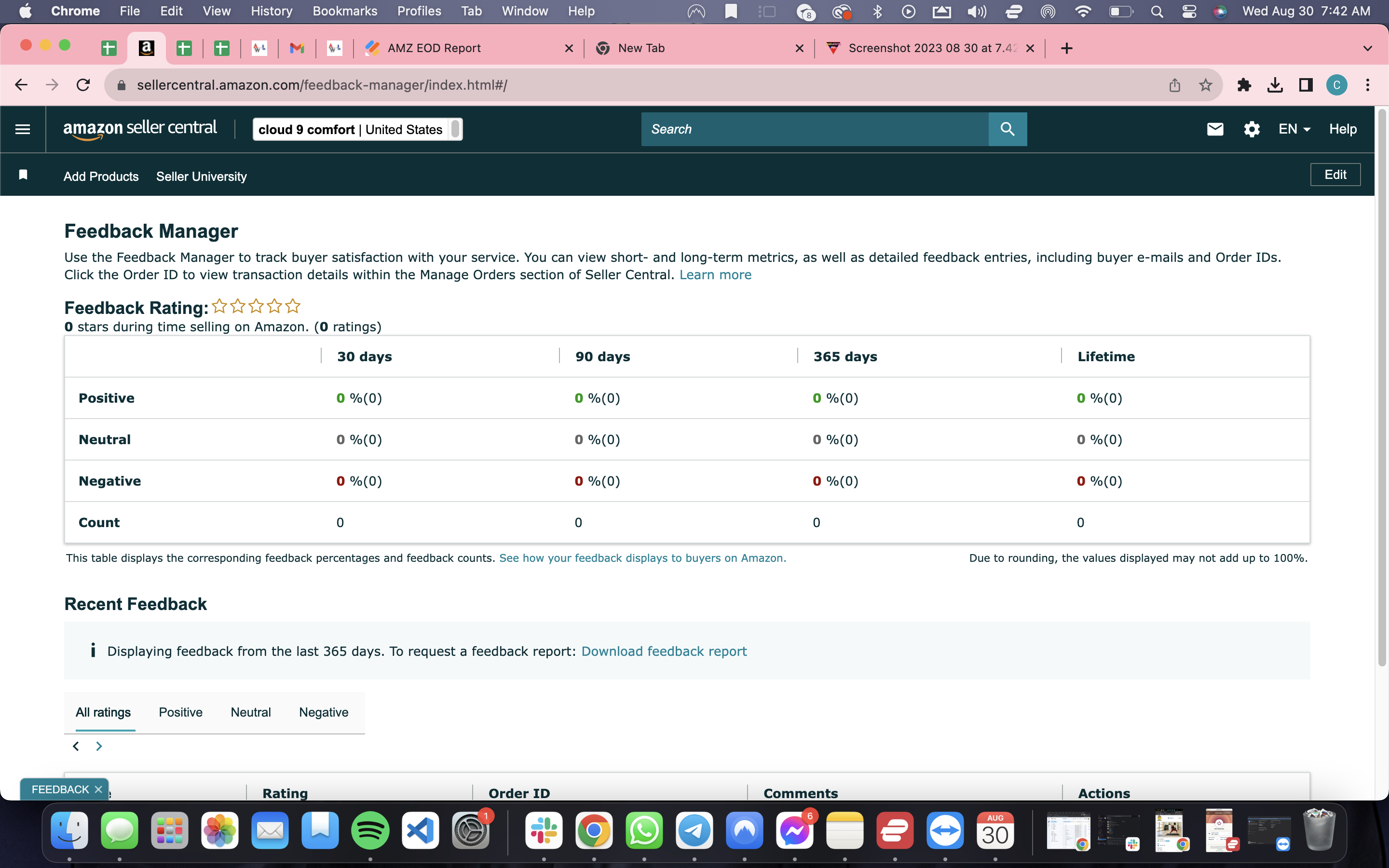Open Visual Studio Code from the dock
This screenshot has width=1389, height=868.
click(421, 830)
